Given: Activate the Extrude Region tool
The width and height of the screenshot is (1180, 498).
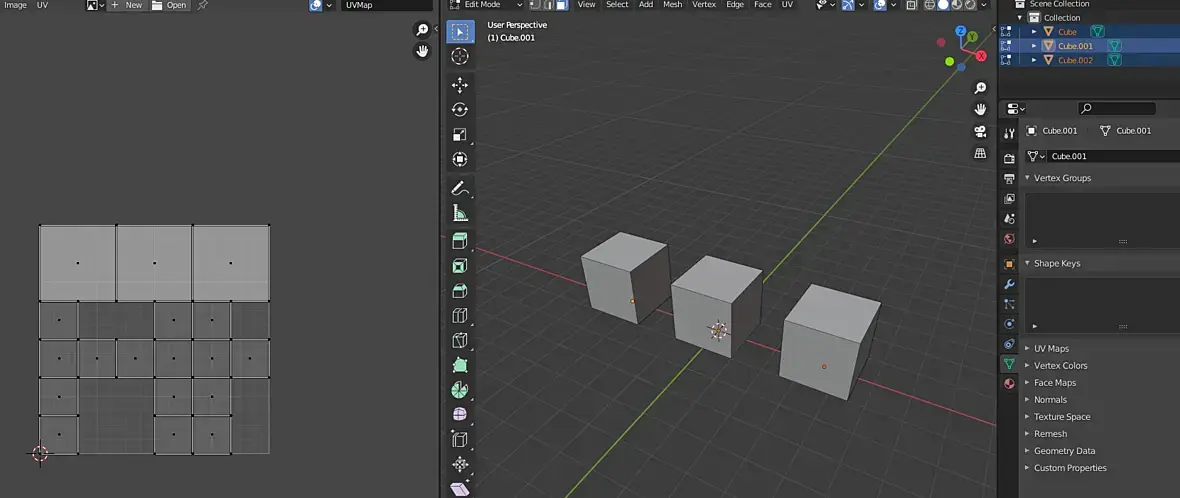Looking at the screenshot, I should [460, 241].
